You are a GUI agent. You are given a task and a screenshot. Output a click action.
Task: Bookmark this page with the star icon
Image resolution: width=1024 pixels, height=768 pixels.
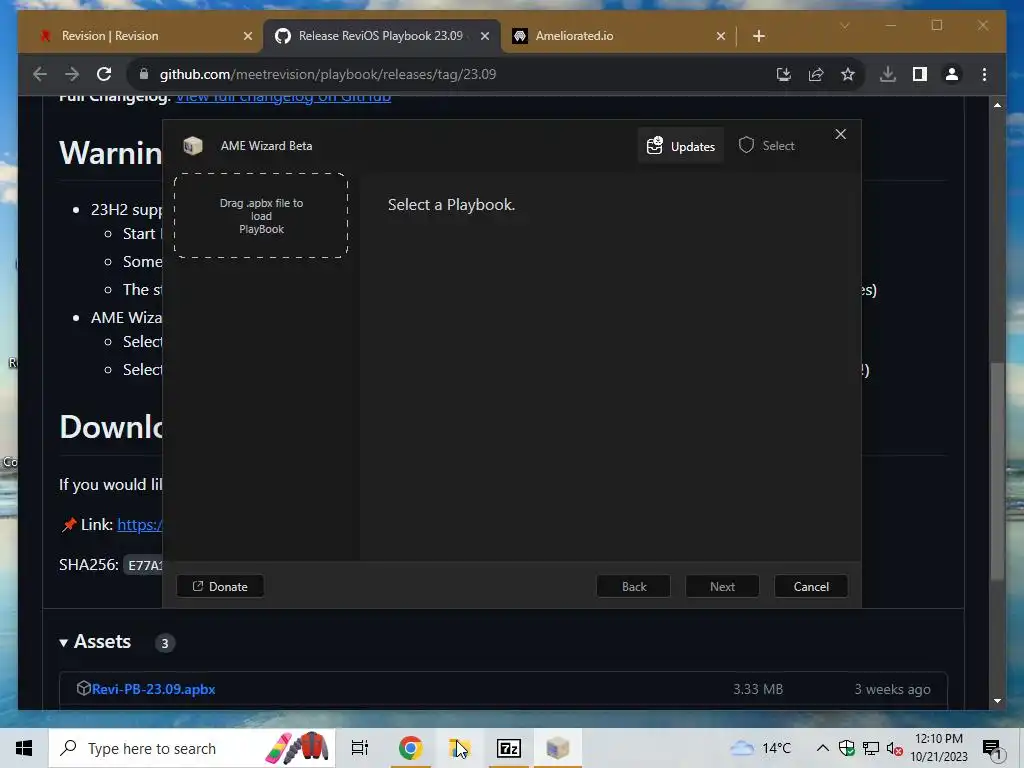tap(848, 74)
